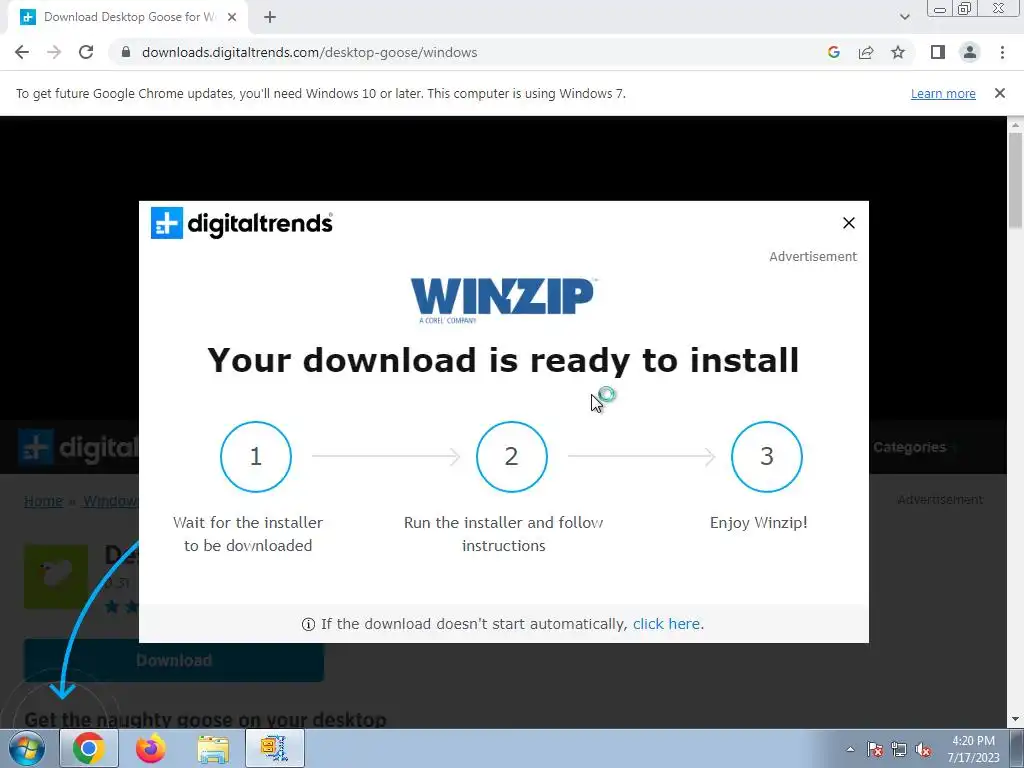Viewport: 1024px width, 768px height.
Task: Open a new browser tab
Action: [270, 18]
